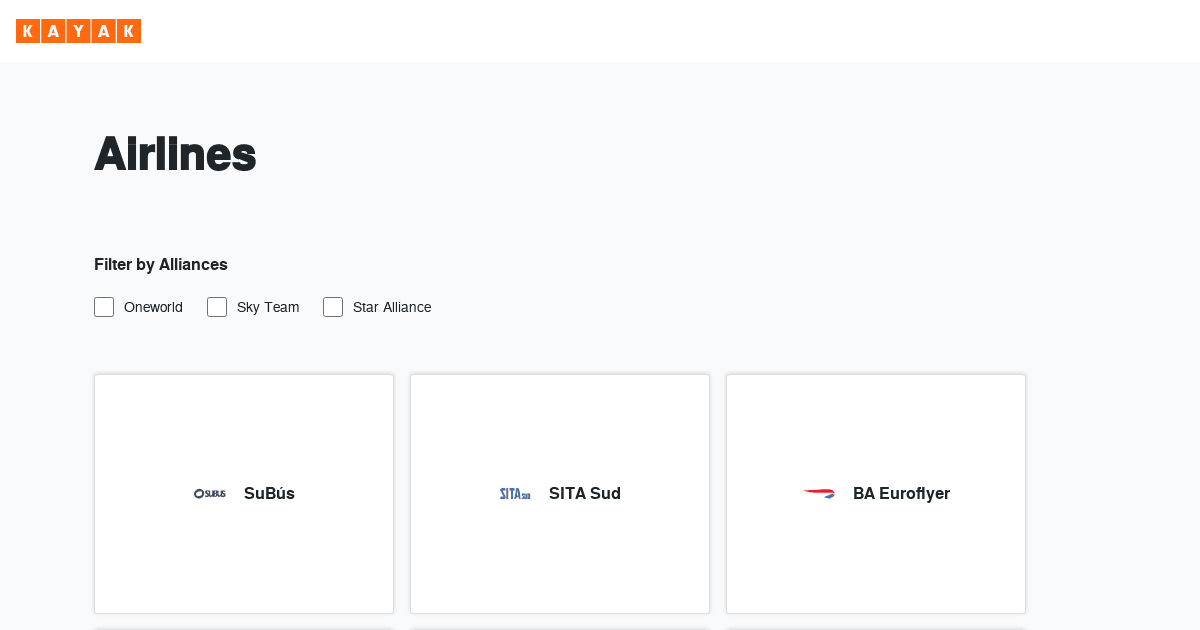Check the Sky Team alliance filter

(x=217, y=307)
